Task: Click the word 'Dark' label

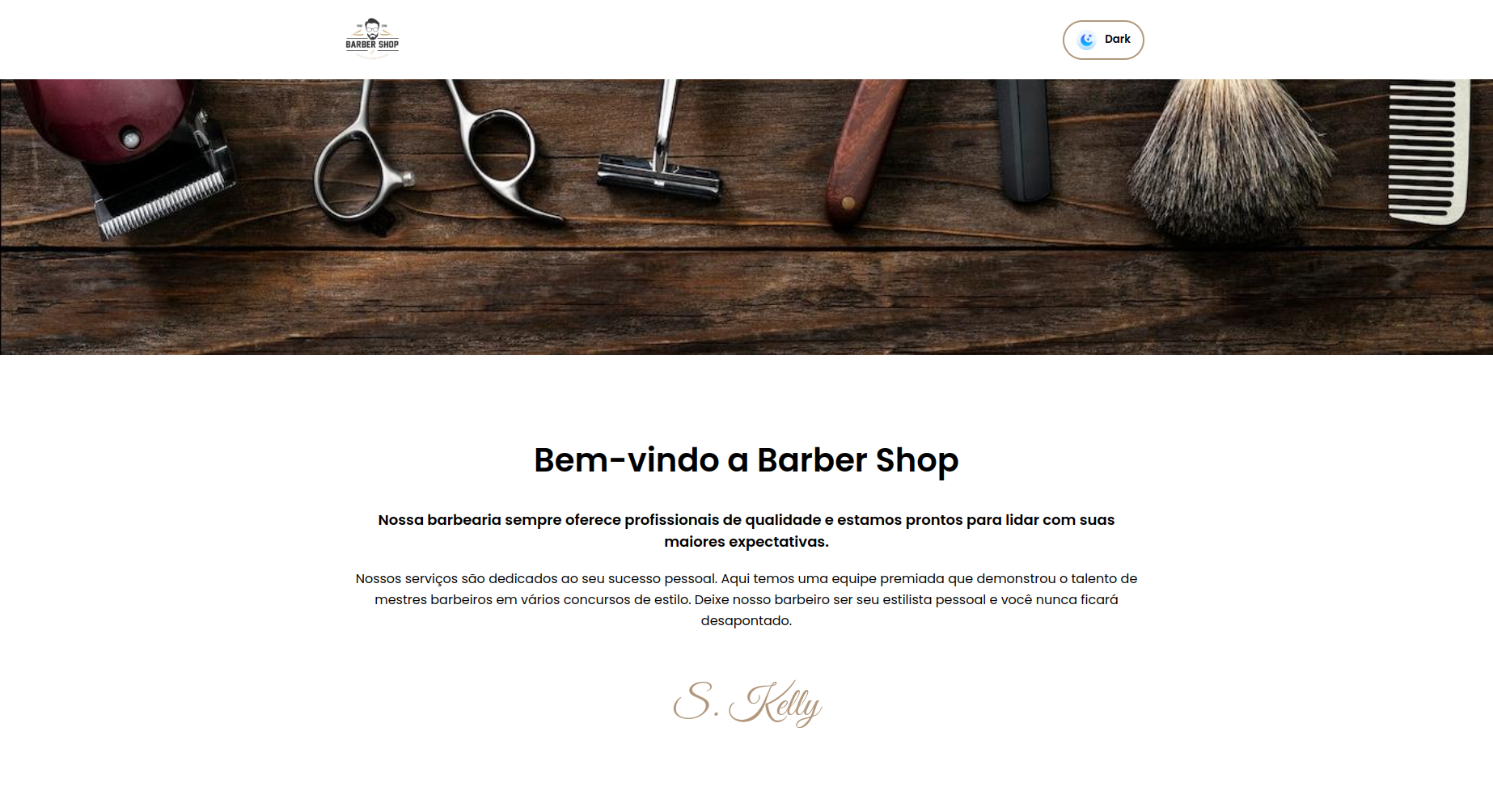Action: pos(1118,39)
